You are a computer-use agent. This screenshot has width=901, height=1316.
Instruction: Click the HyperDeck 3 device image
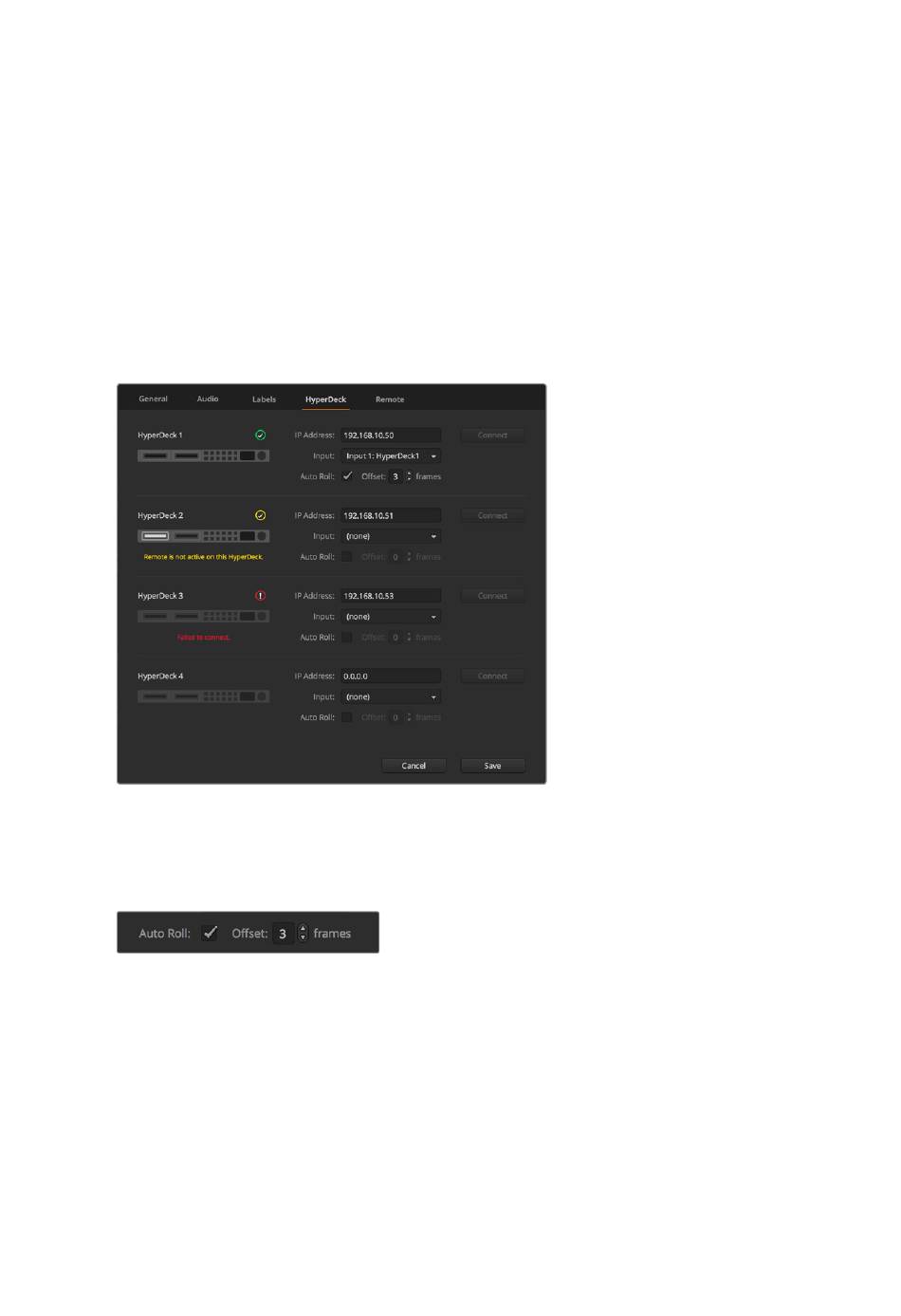(x=203, y=617)
